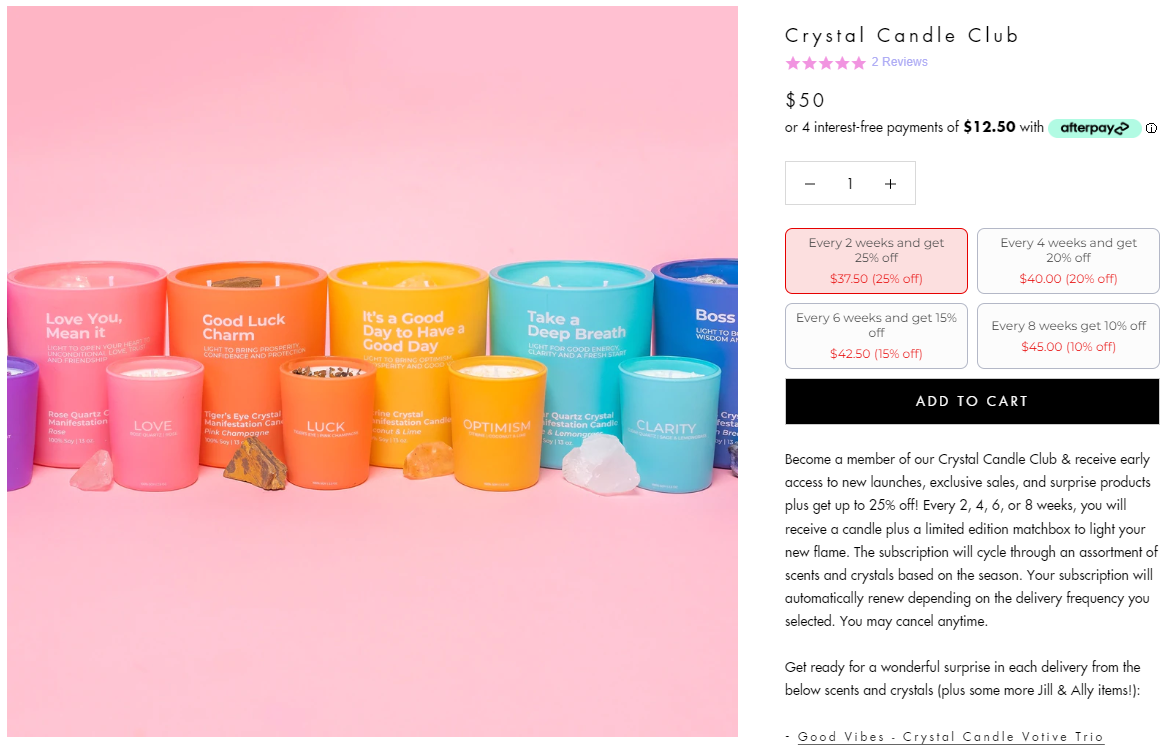Add the candle club to cart

[972, 401]
